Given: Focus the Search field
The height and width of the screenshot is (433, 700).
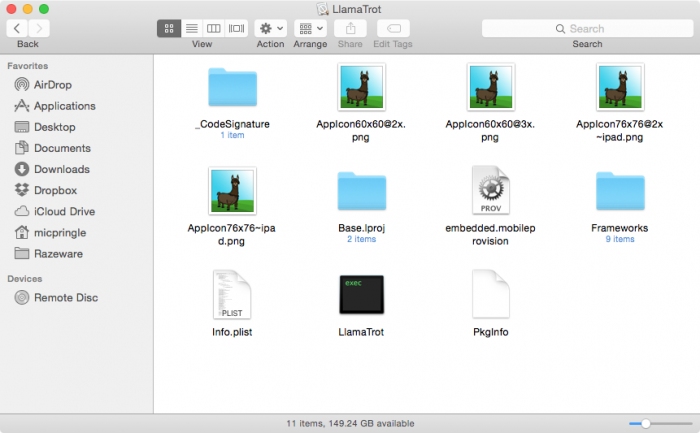Looking at the screenshot, I should [x=588, y=29].
